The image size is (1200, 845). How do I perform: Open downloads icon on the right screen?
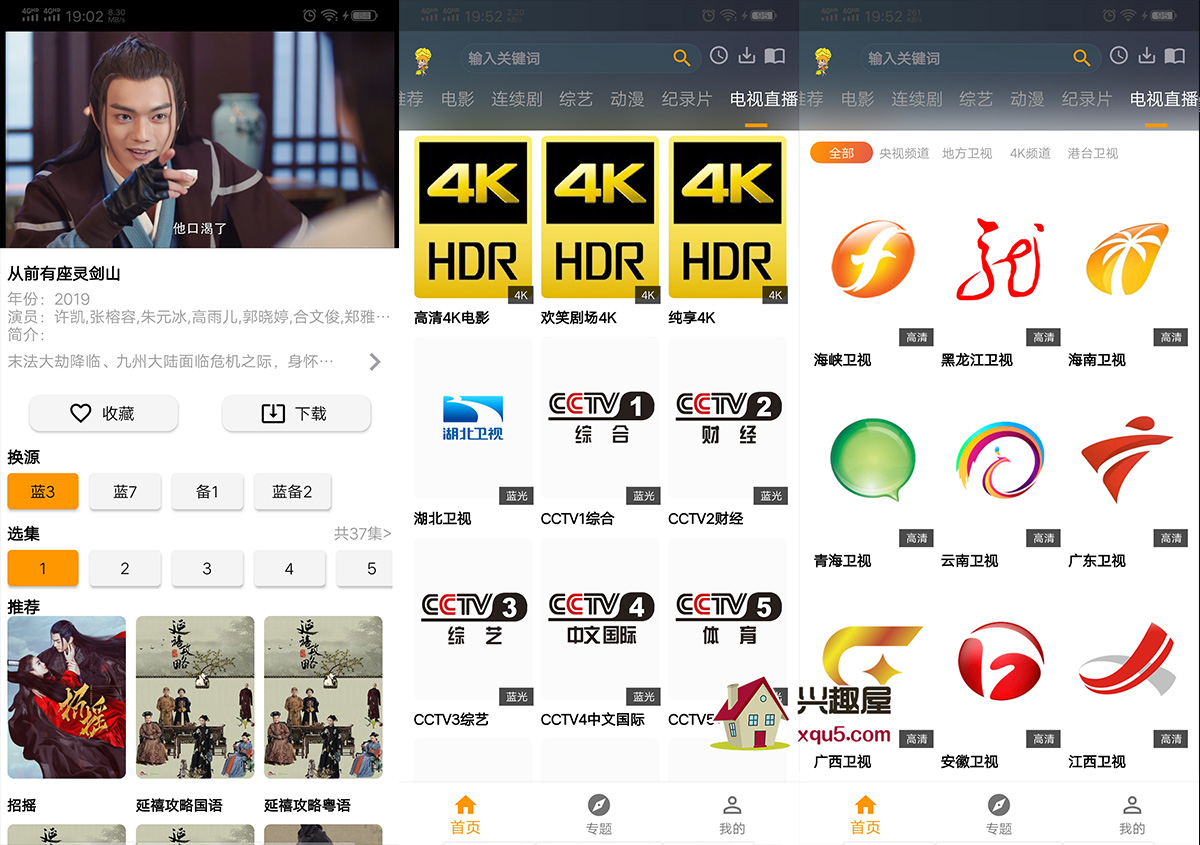click(1146, 56)
